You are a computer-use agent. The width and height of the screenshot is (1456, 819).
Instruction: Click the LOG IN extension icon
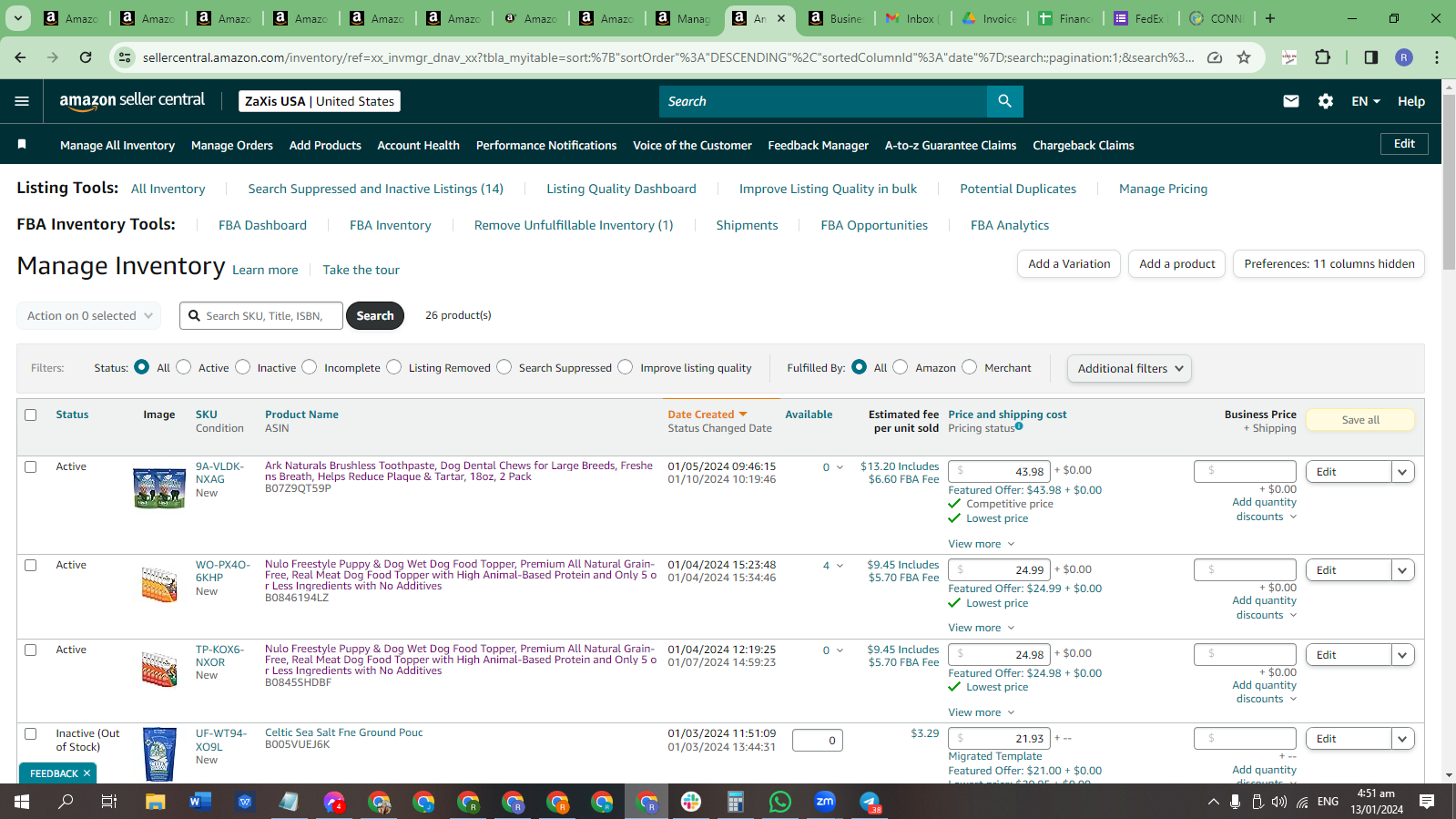pyautogui.click(x=1289, y=57)
